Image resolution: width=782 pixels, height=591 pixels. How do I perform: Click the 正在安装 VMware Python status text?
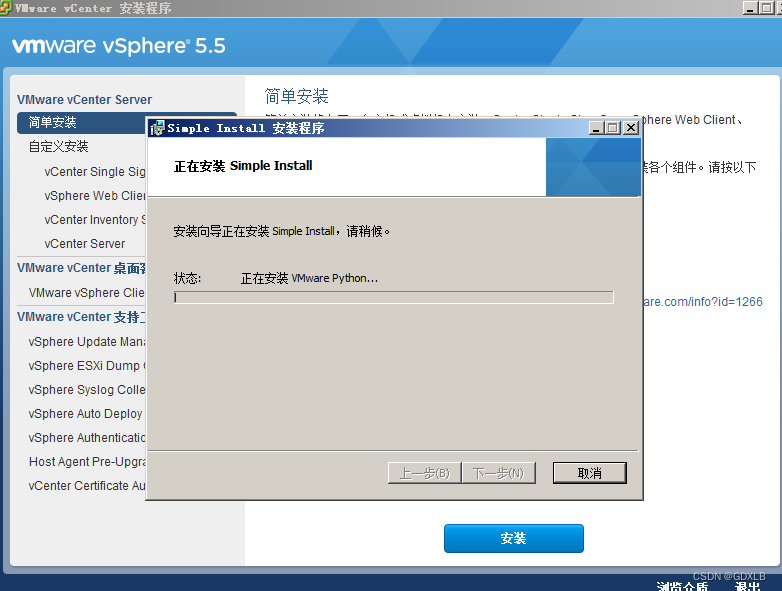(309, 278)
